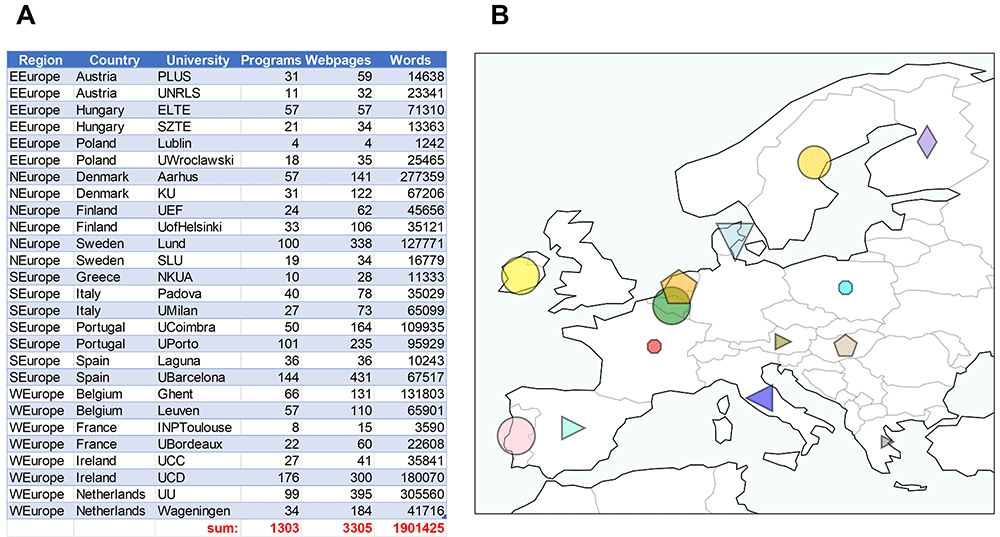Click the pink circle marker on Portugal

tap(516, 436)
